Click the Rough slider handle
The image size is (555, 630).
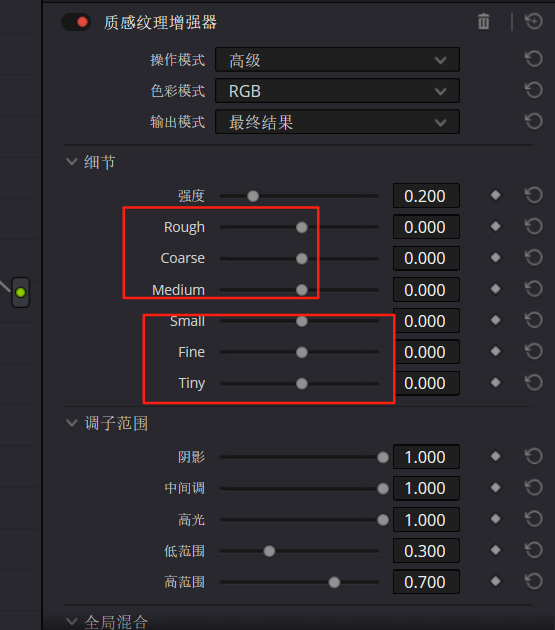tap(302, 227)
